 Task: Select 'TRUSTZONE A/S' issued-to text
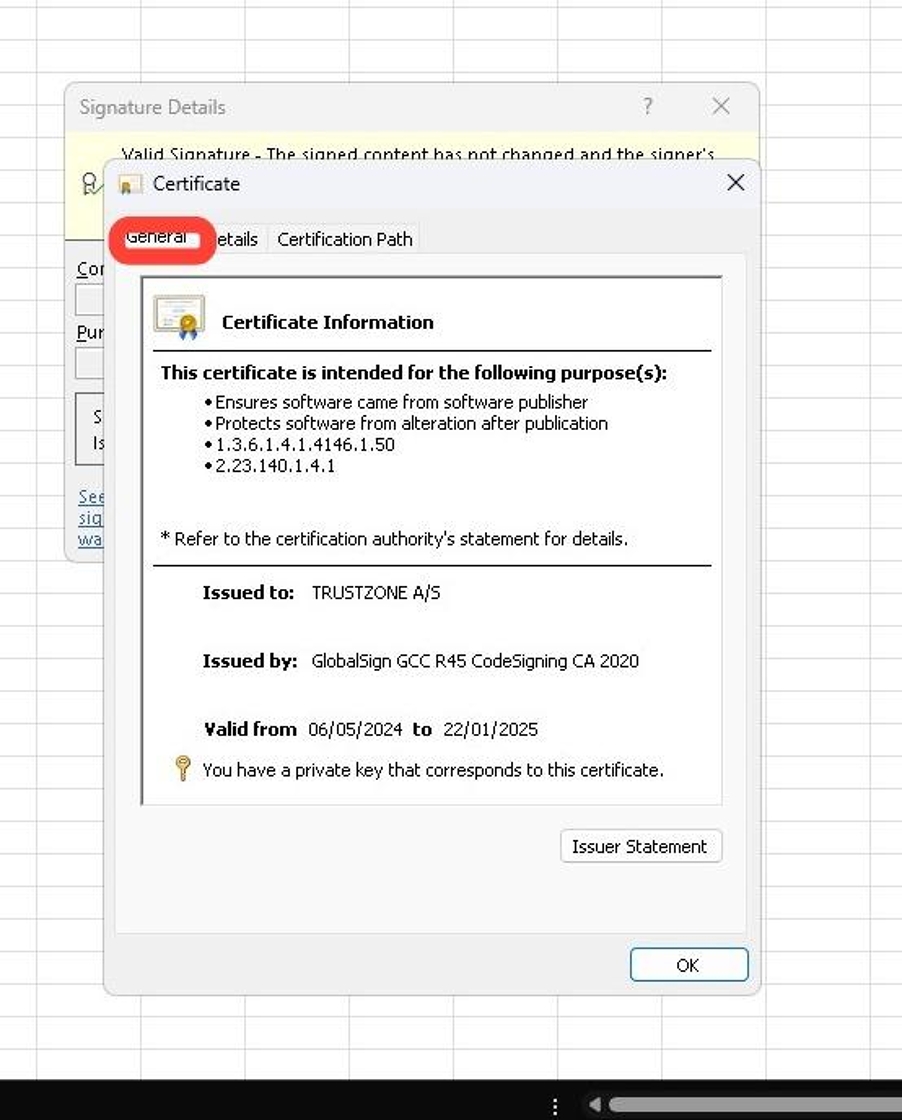376,593
